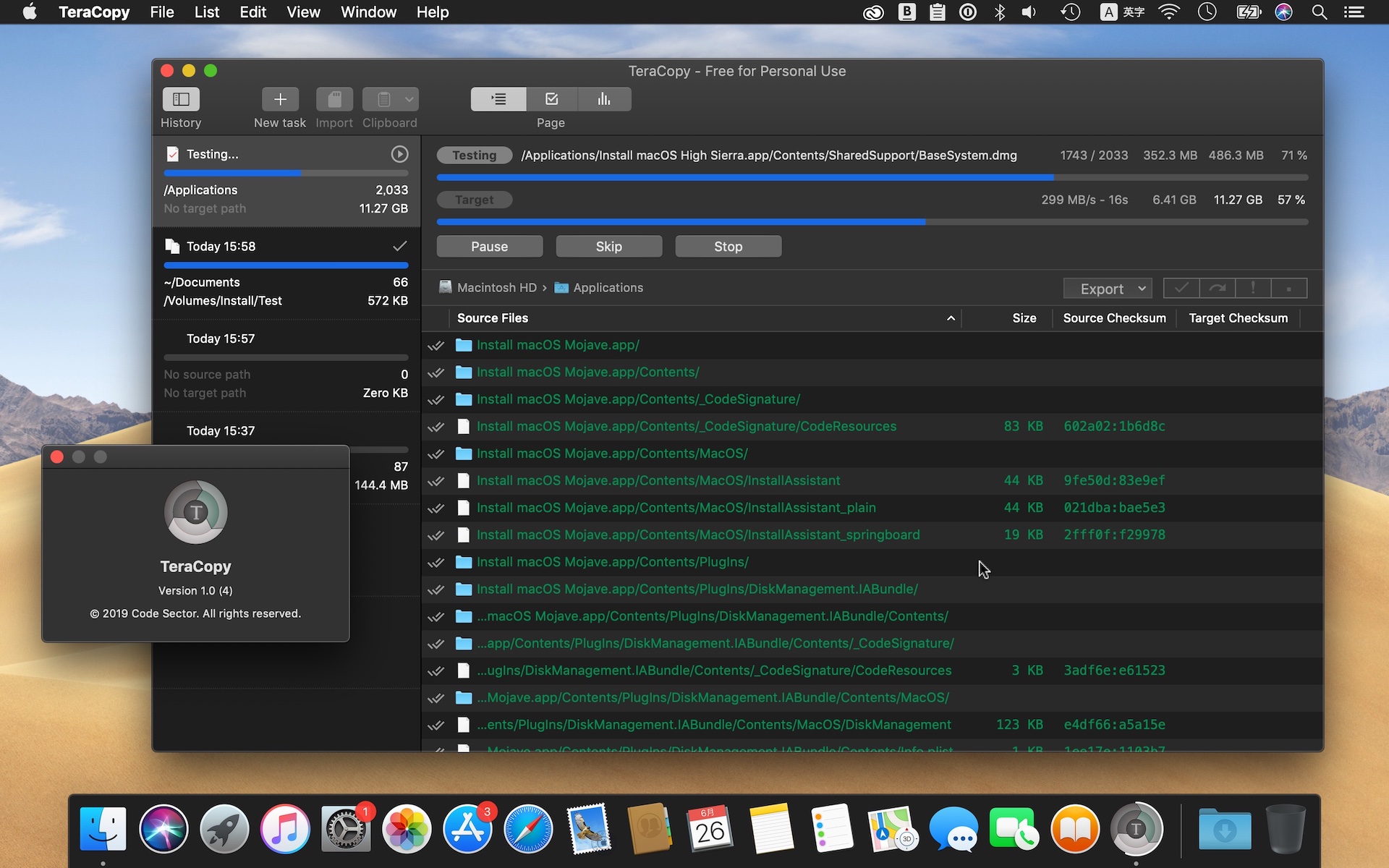Click the Testing task sidebar progress bar
This screenshot has width=1389, height=868.
point(286,174)
